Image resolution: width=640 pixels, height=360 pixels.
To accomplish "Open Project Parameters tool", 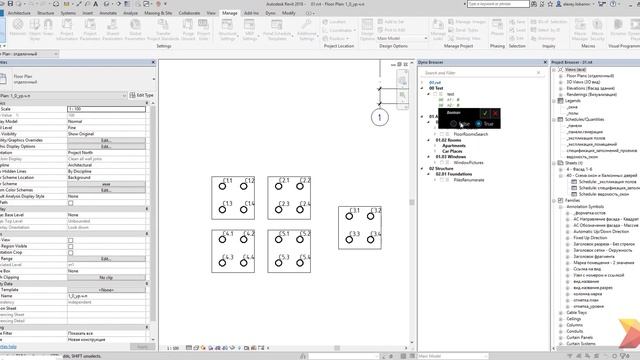I will click(x=90, y=29).
